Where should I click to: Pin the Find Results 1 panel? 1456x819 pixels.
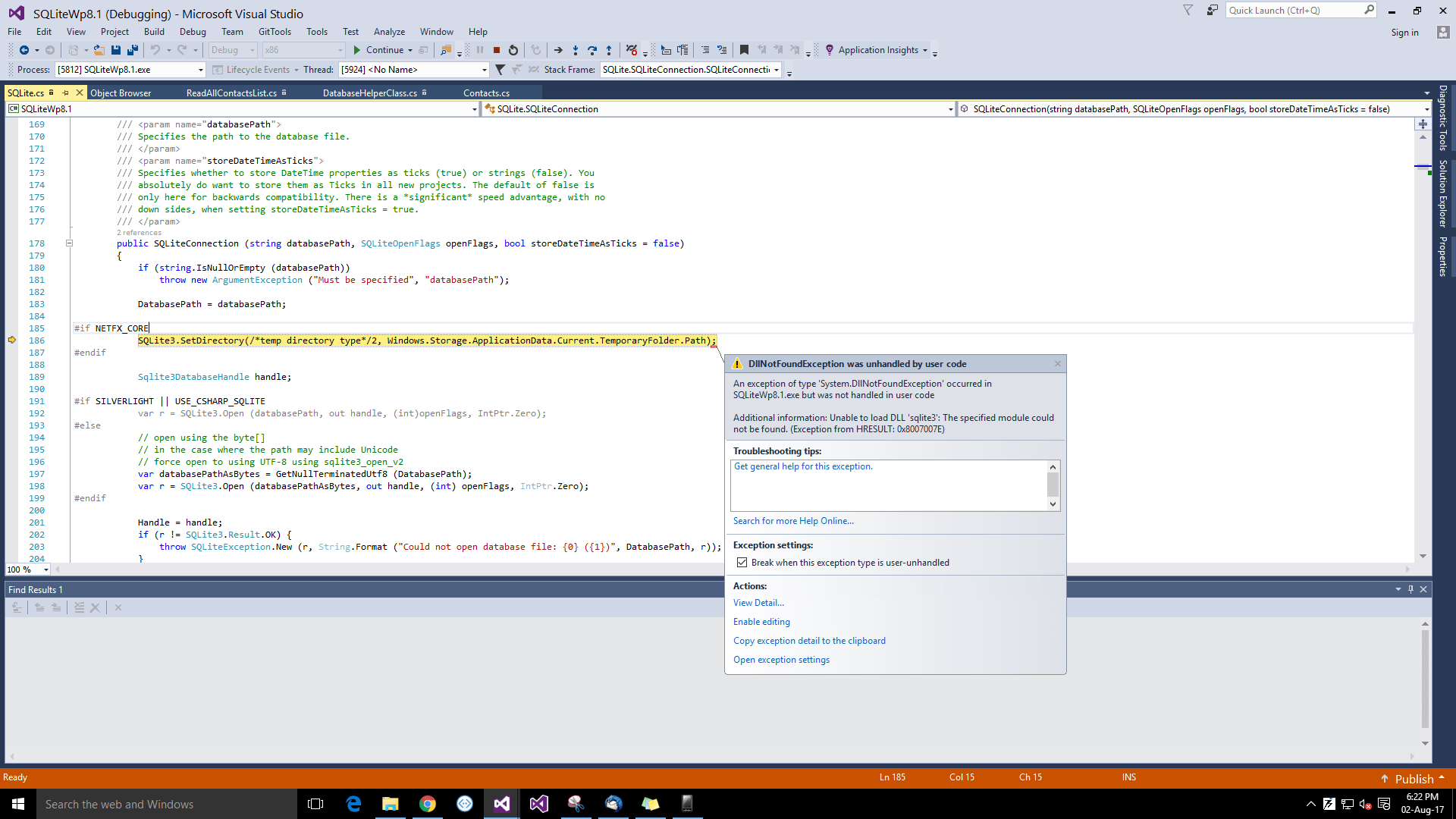pyautogui.click(x=1410, y=589)
